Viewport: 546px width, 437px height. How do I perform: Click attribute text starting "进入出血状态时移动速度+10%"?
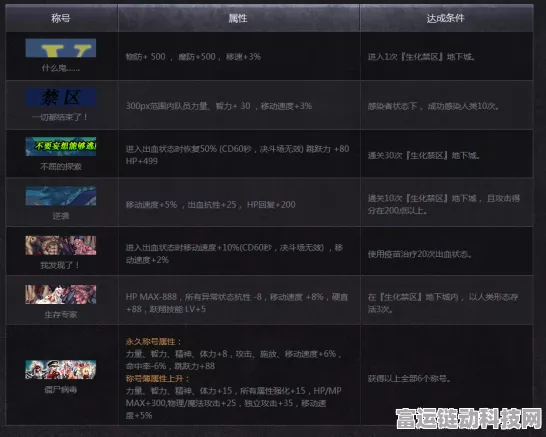[x=234, y=253]
